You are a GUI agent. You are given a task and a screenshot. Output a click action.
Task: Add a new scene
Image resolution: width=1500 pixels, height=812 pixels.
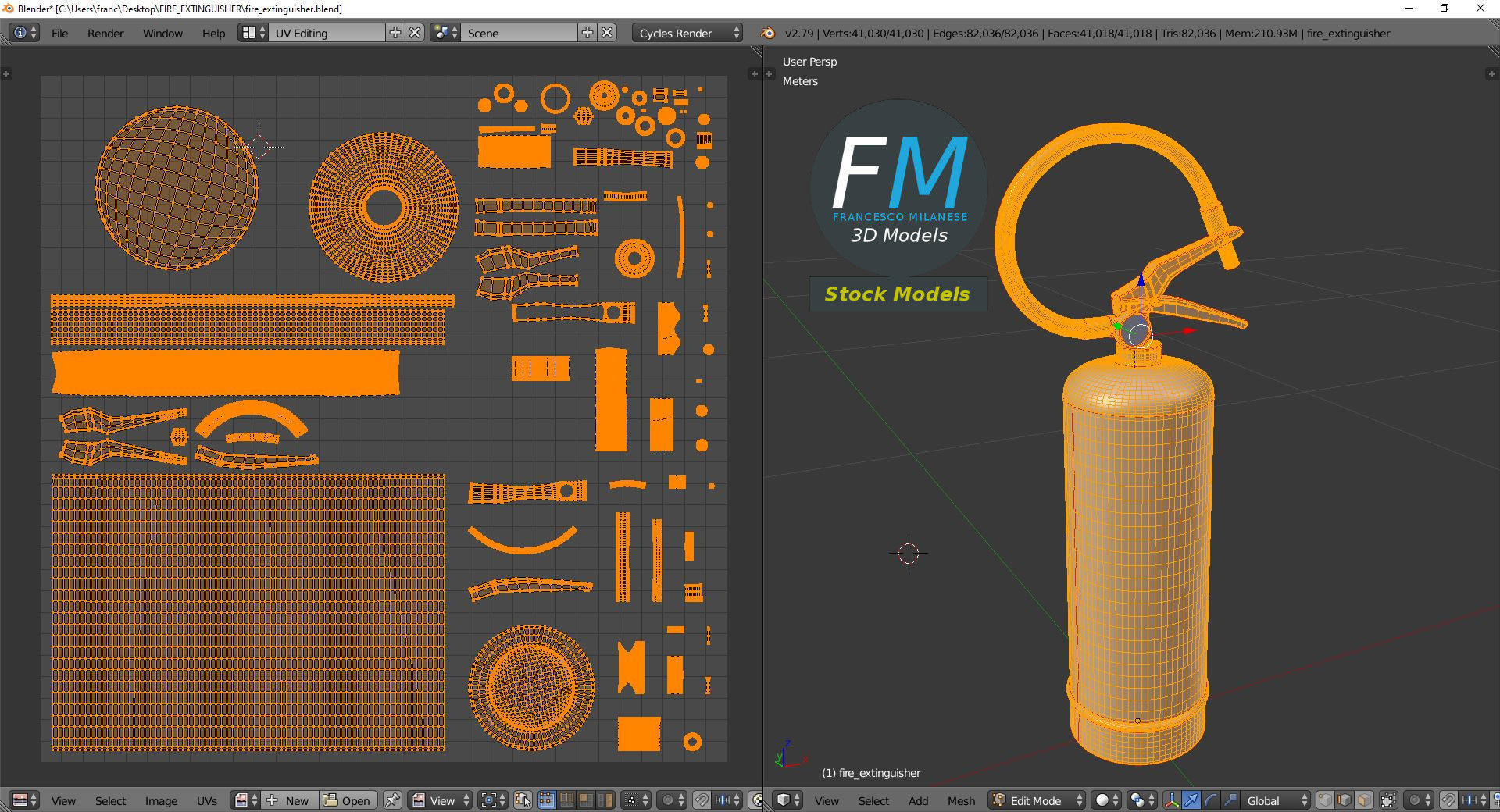587,33
